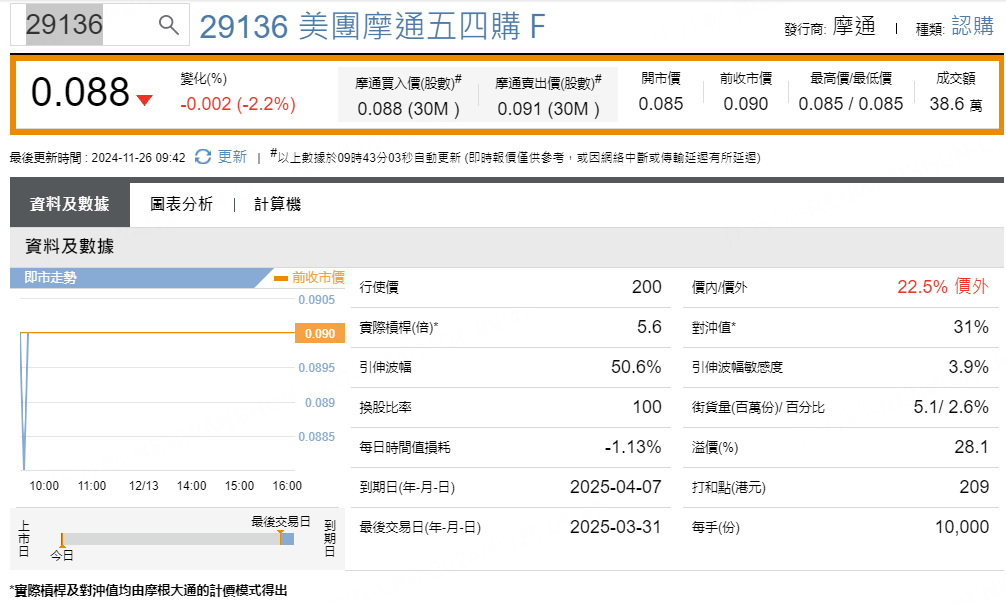The image size is (1006, 604).
Task: Click the blue refresh arrows icon
Action: 203,157
